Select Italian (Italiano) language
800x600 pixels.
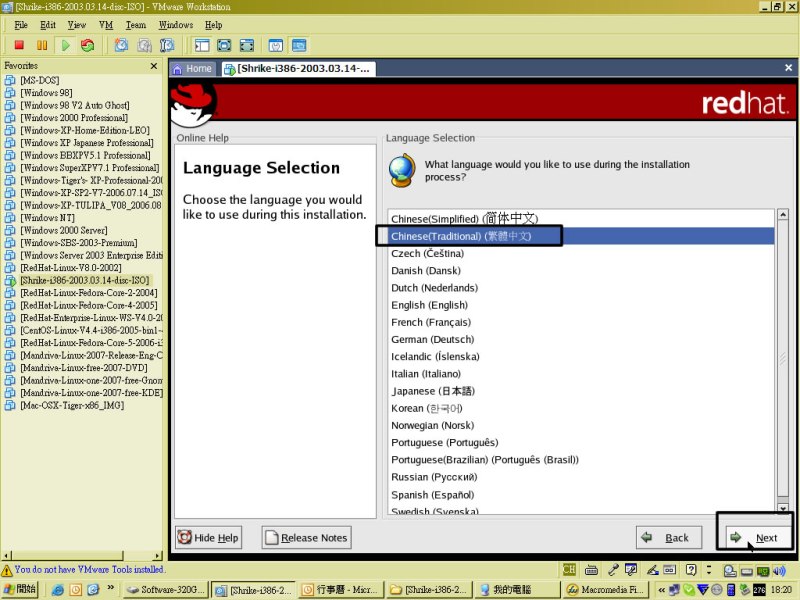[581, 373]
